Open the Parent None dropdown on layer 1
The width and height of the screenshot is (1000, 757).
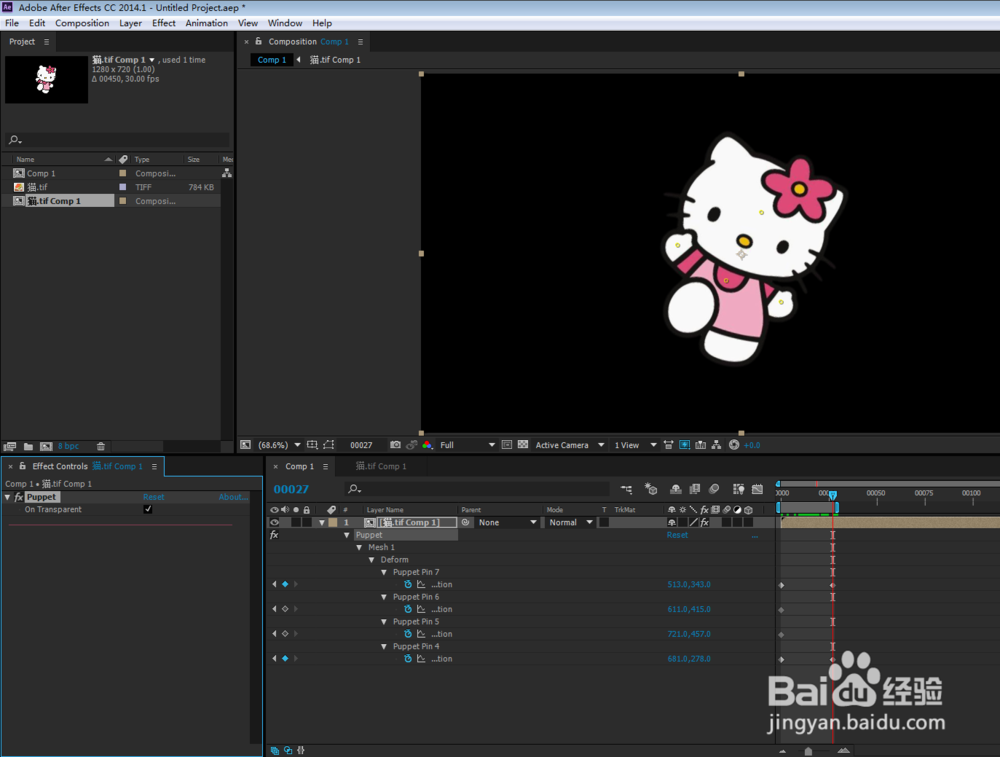pyautogui.click(x=507, y=522)
